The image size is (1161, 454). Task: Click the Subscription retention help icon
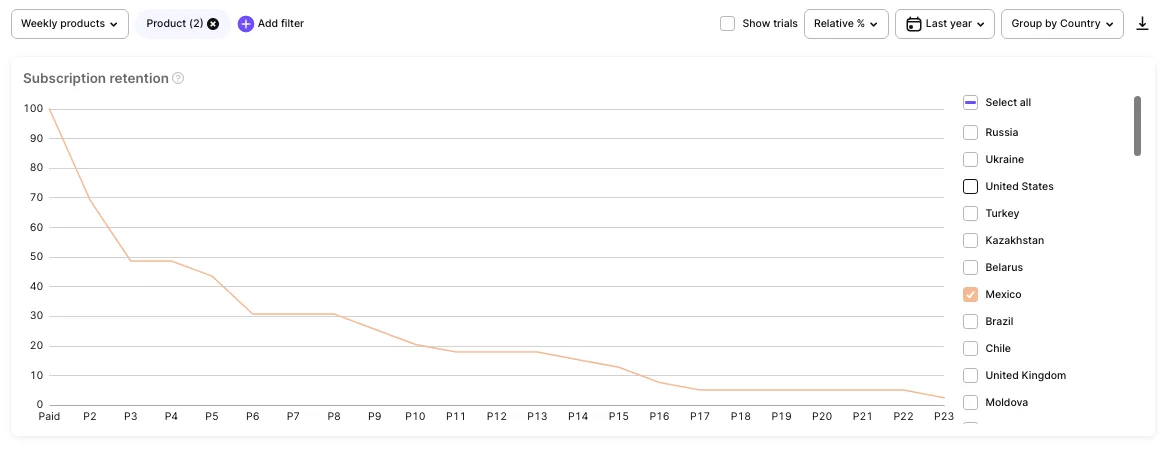pos(178,78)
